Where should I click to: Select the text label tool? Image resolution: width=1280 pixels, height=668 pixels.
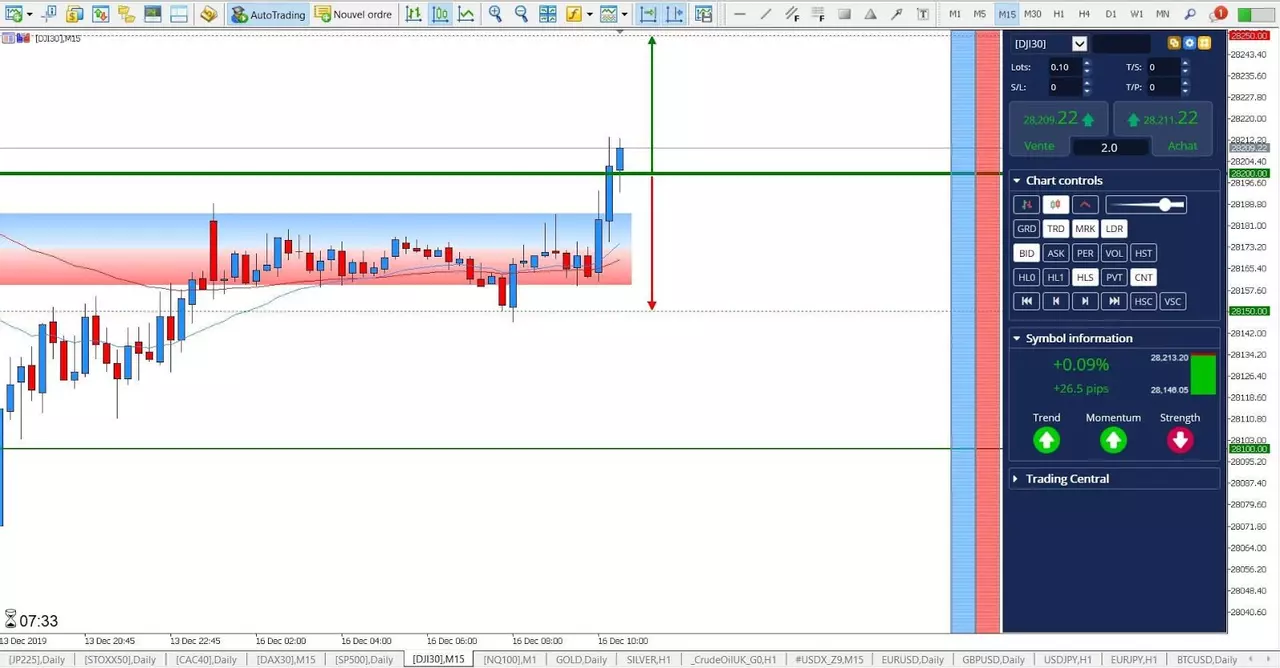[x=922, y=15]
